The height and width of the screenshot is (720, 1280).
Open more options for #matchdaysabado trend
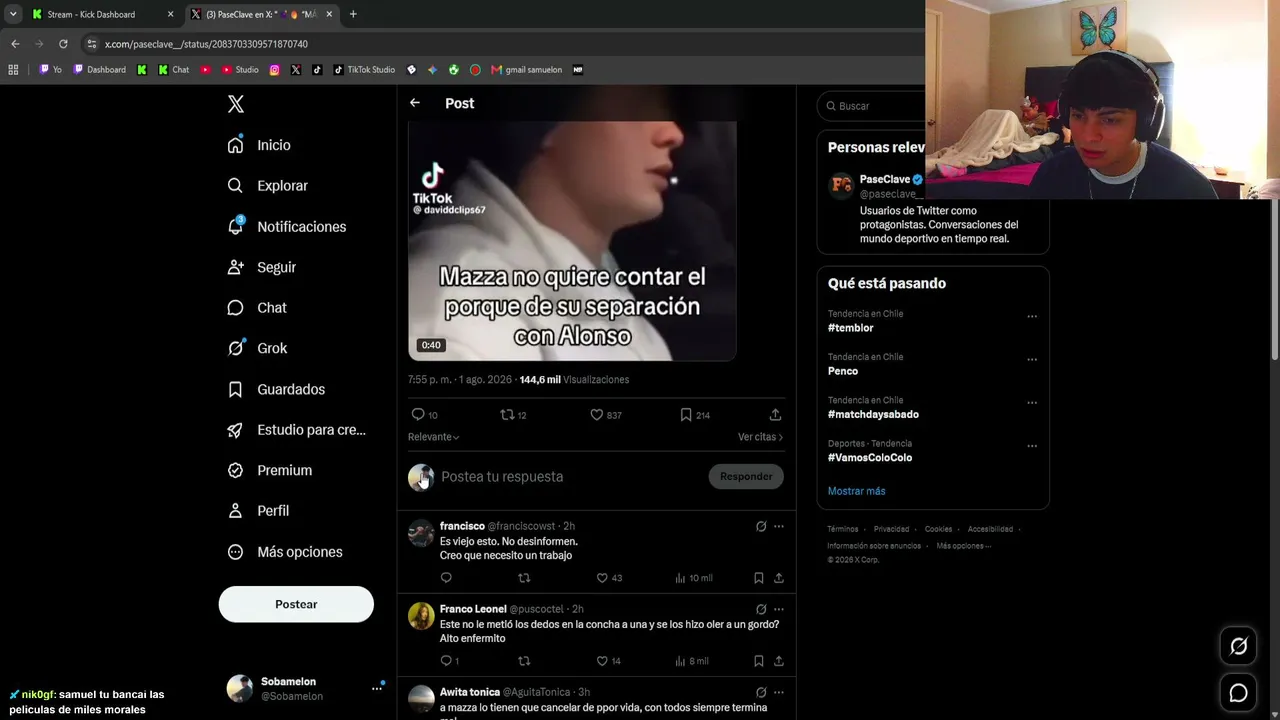point(1032,403)
